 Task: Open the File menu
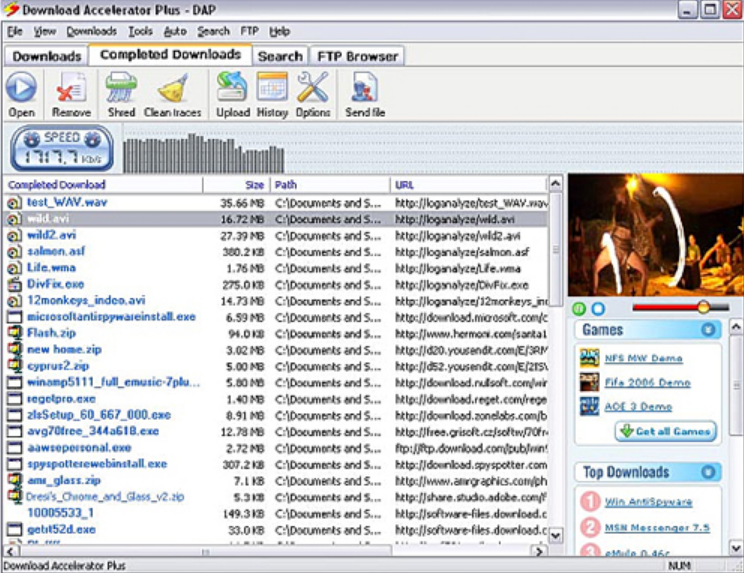(15, 31)
